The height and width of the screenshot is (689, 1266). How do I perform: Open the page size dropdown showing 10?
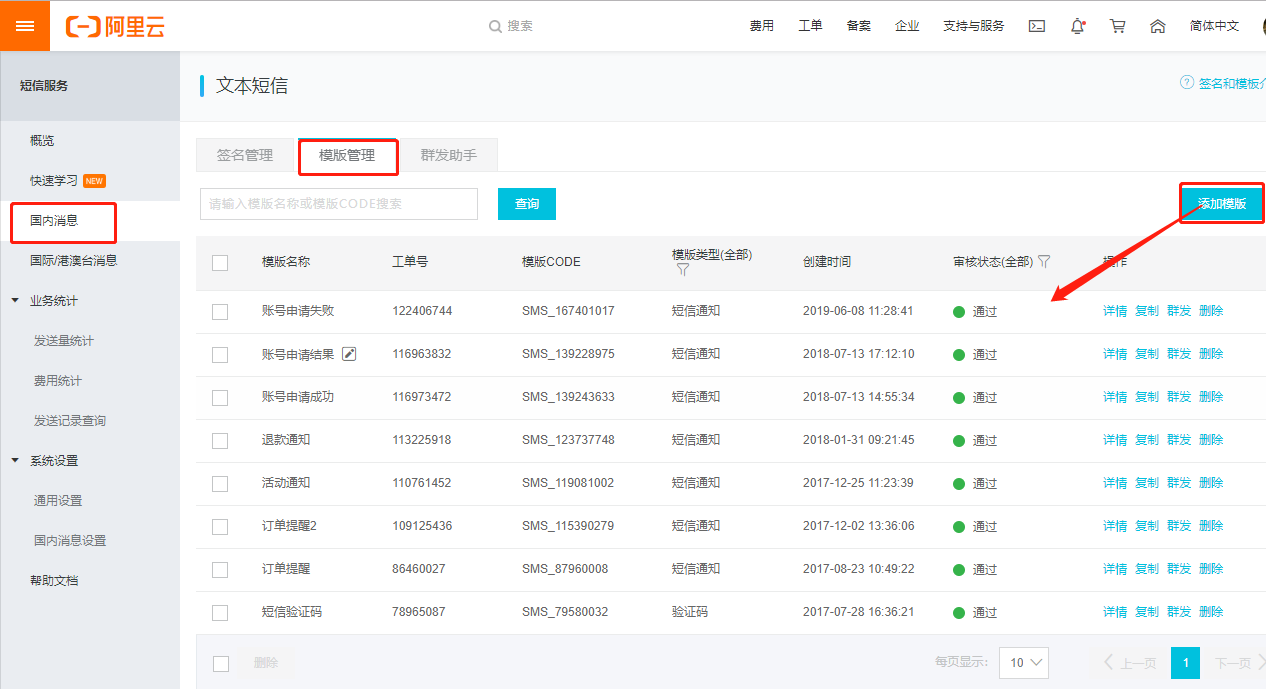(1023, 662)
